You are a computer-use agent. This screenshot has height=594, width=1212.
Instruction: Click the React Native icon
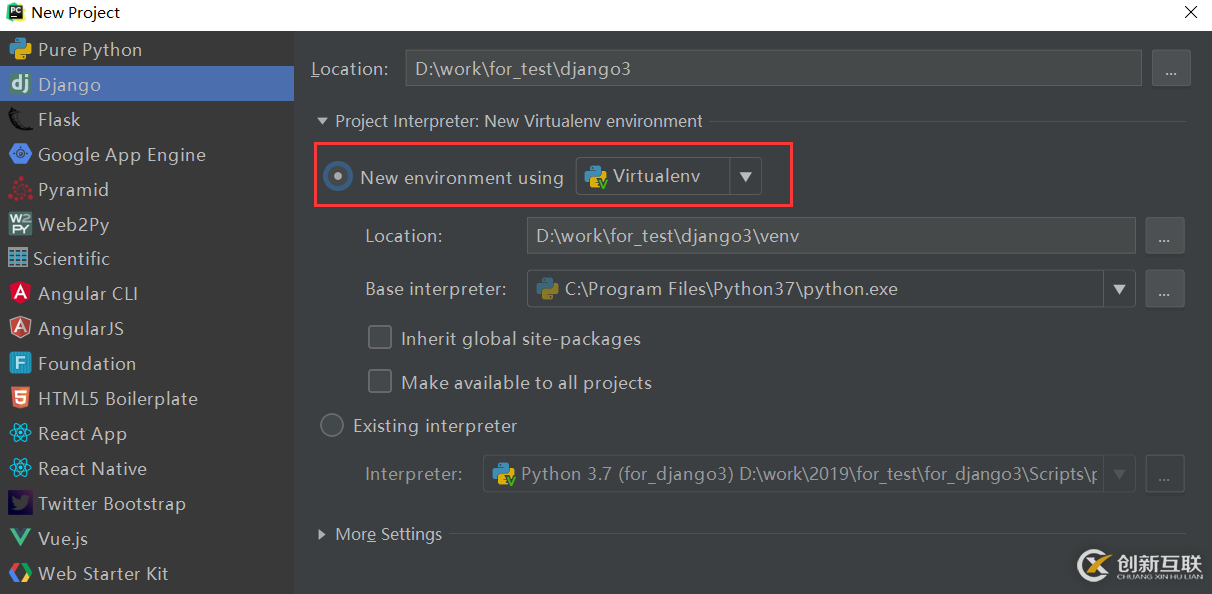tap(19, 468)
